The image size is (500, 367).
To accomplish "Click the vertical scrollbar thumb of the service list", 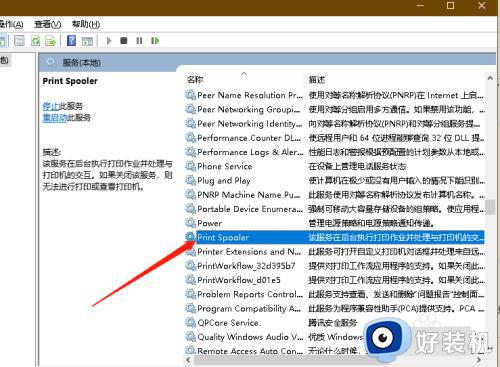I will (x=490, y=207).
